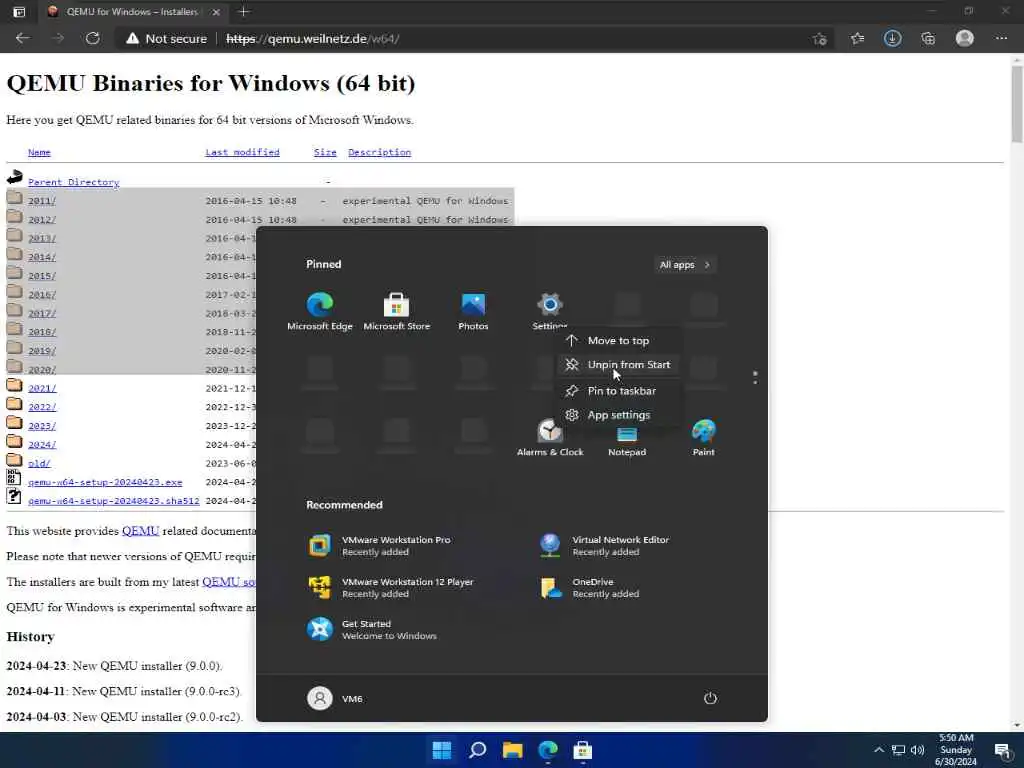Sort the listing by Description
1024x768 pixels.
tap(379, 152)
